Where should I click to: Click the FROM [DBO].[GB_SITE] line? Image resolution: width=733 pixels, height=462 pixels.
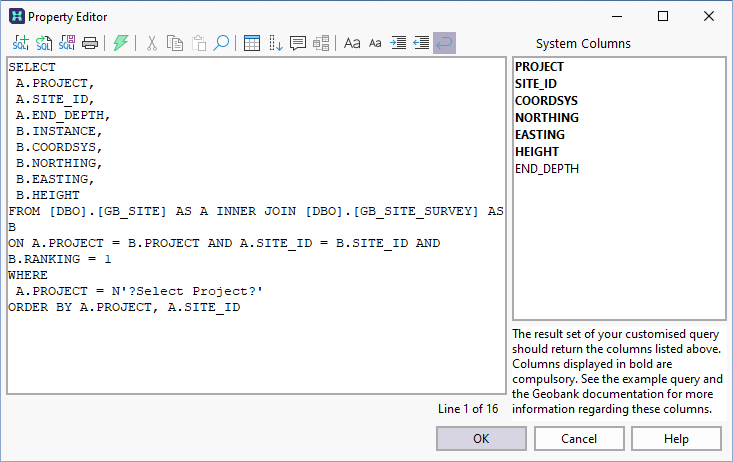(x=256, y=211)
